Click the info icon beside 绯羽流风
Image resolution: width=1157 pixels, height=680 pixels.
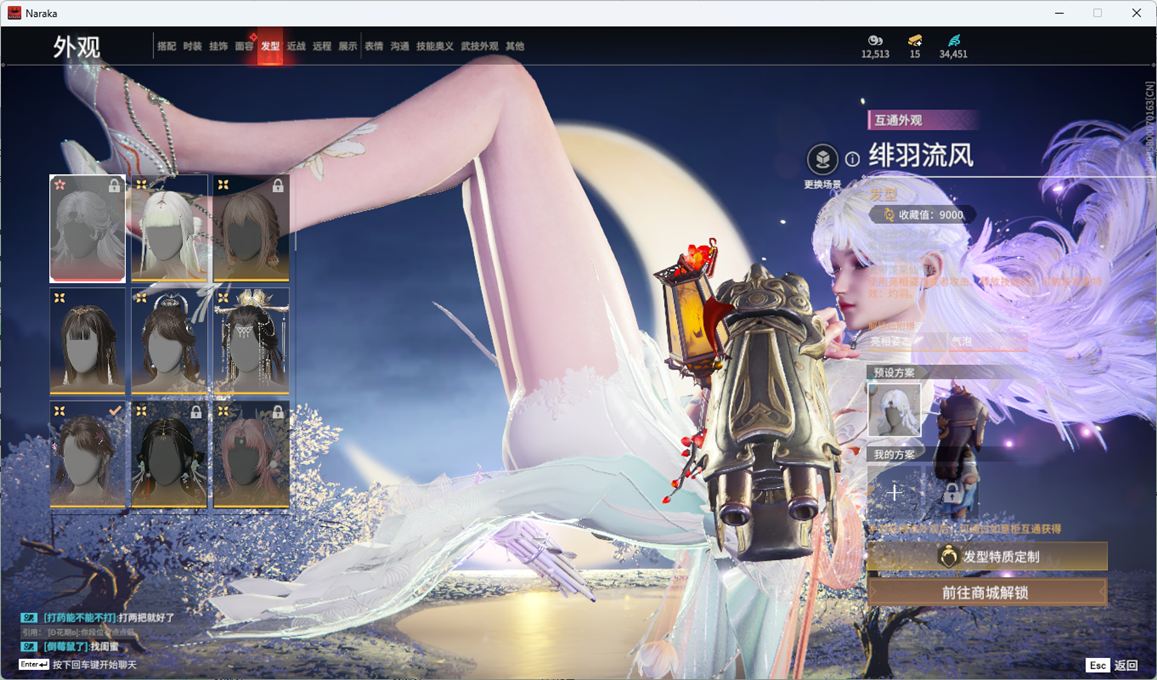[x=852, y=159]
